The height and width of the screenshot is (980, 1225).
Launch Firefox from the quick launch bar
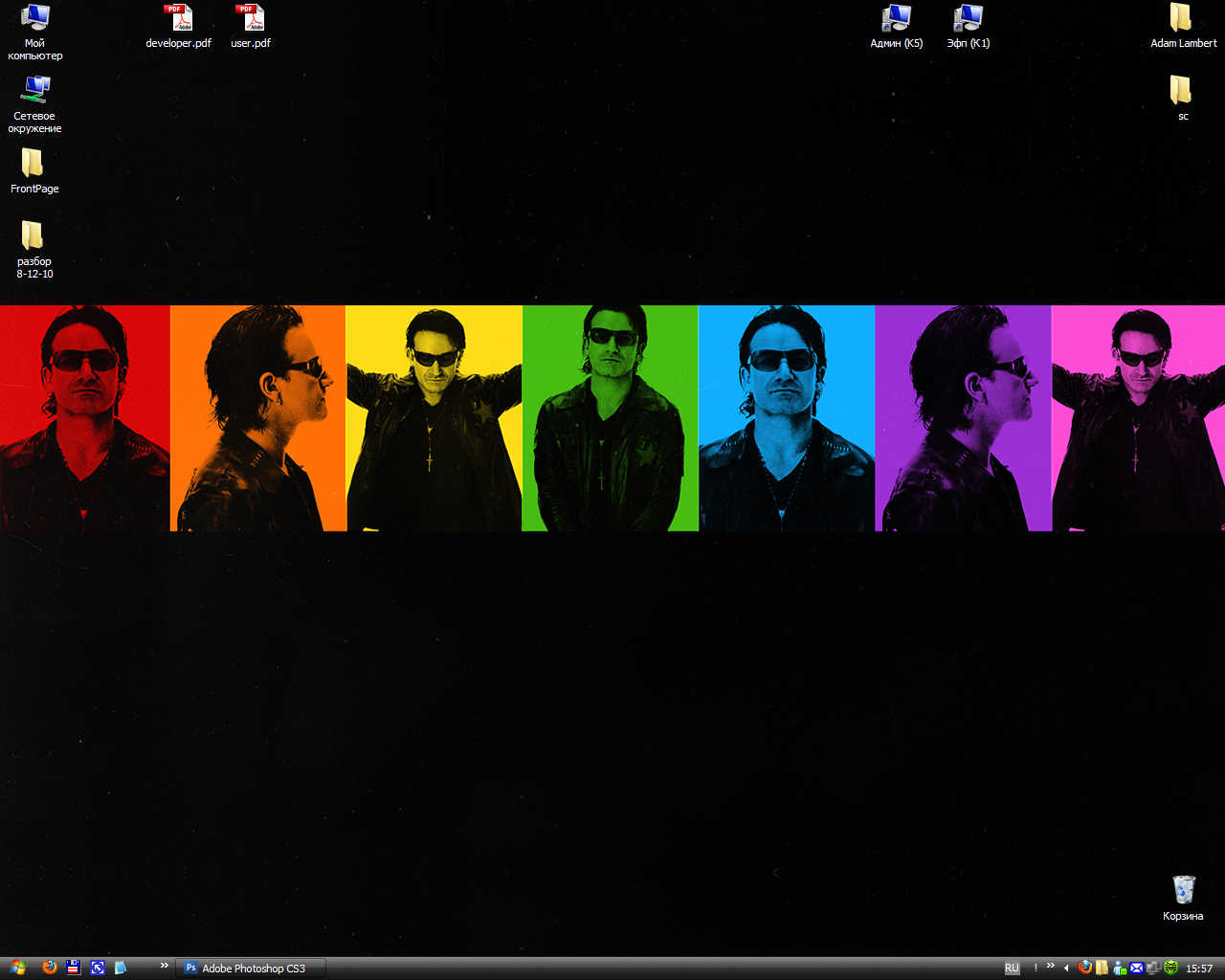[x=50, y=968]
